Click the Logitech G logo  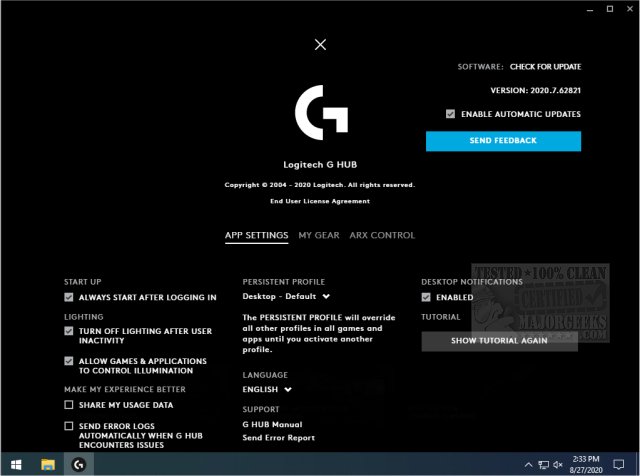(322, 113)
